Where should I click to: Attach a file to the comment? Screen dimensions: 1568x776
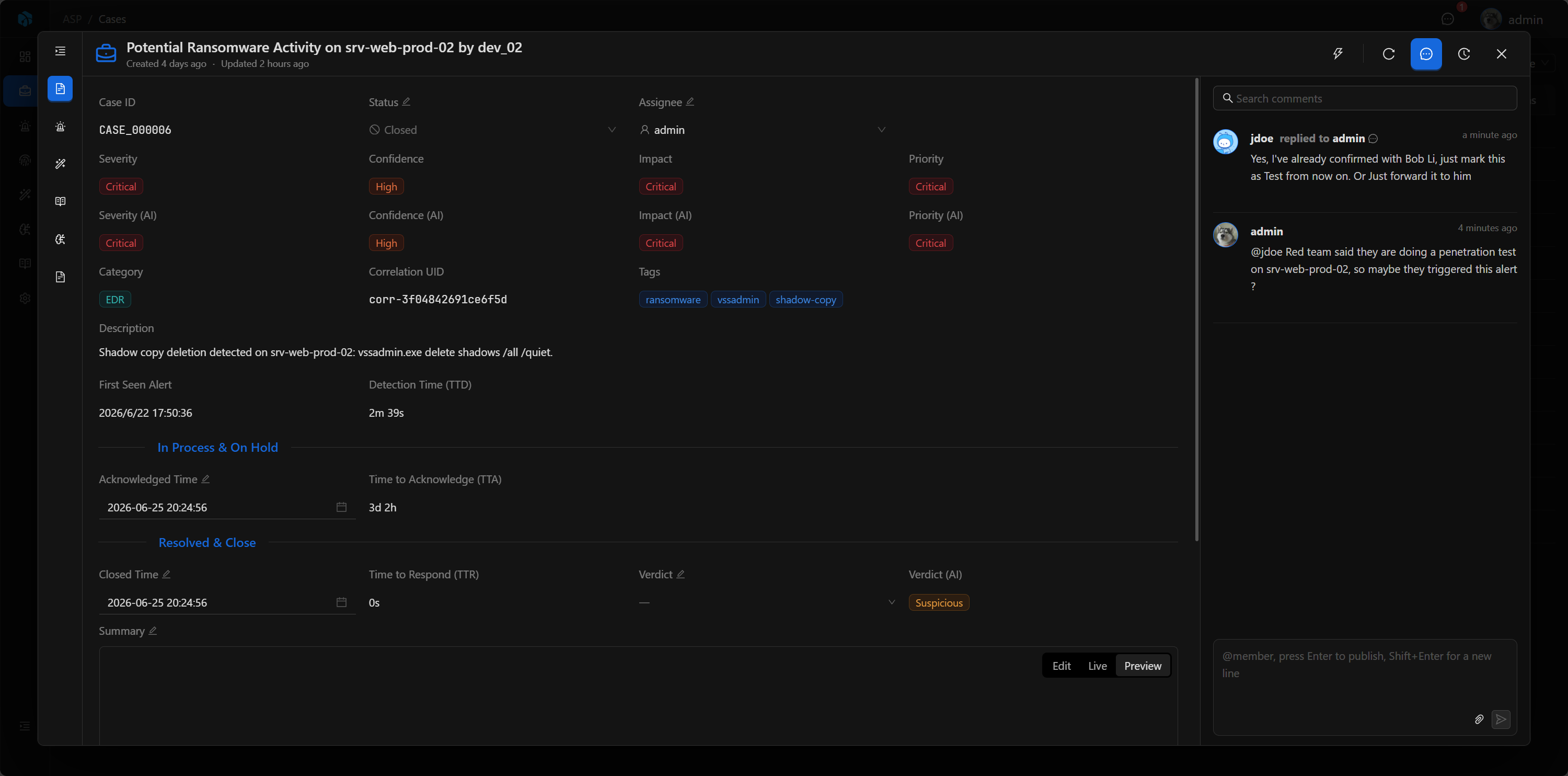tap(1479, 720)
